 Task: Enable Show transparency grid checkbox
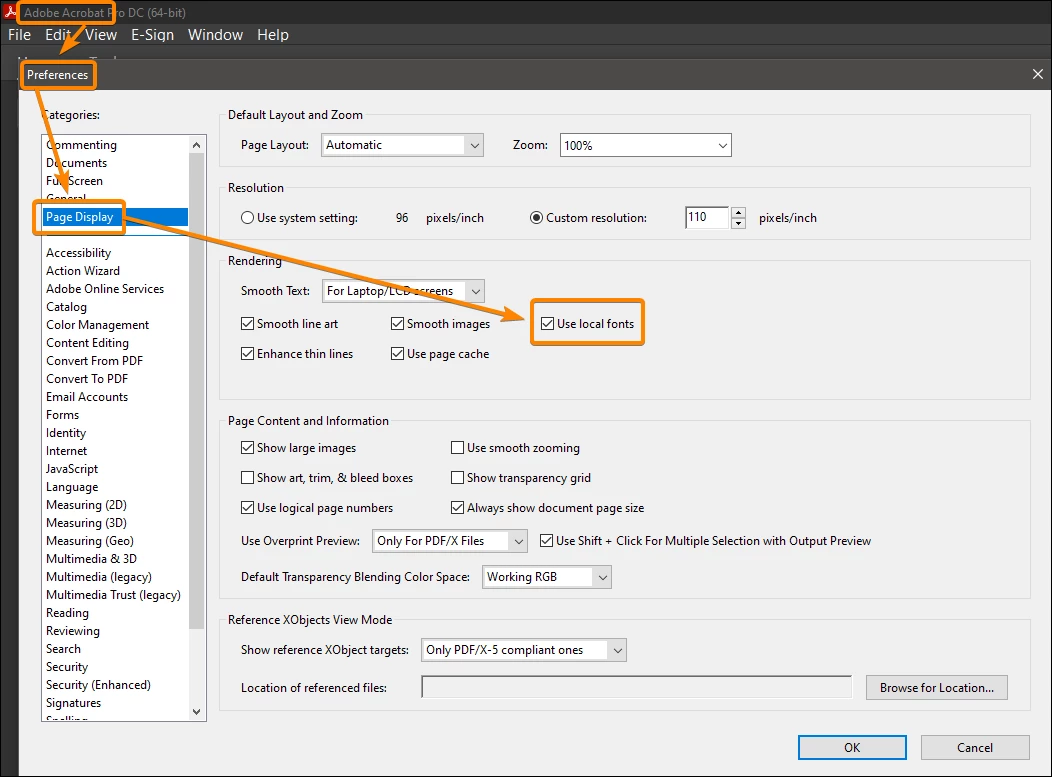pos(458,478)
